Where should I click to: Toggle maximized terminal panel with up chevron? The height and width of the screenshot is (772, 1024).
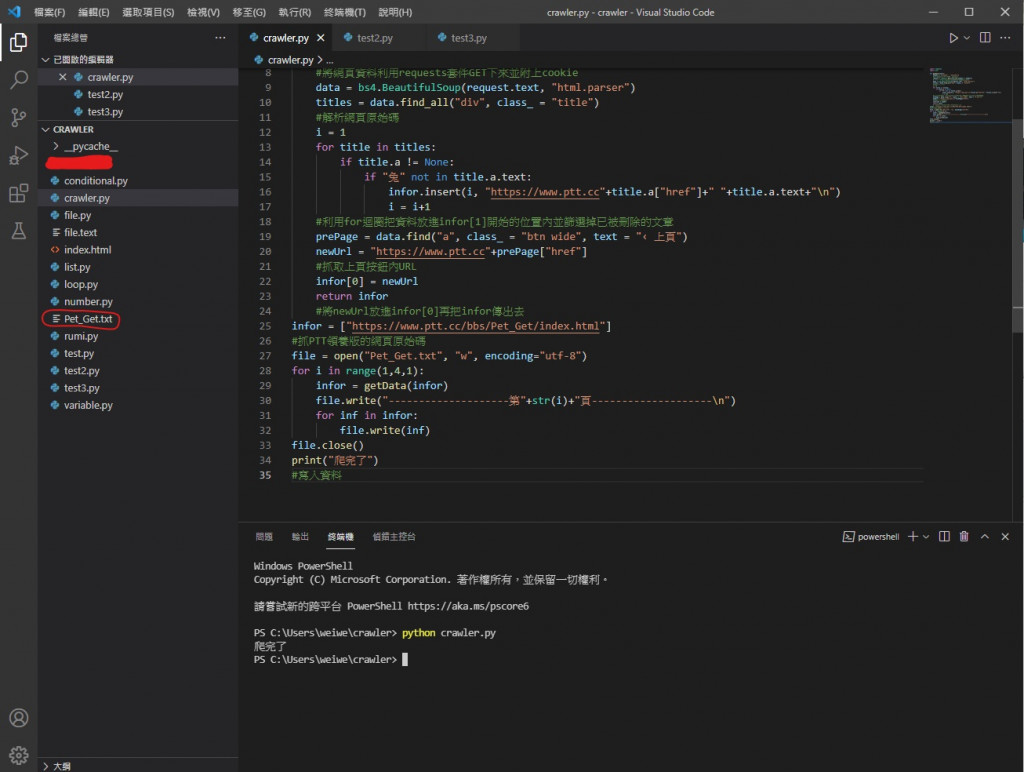click(x=984, y=537)
